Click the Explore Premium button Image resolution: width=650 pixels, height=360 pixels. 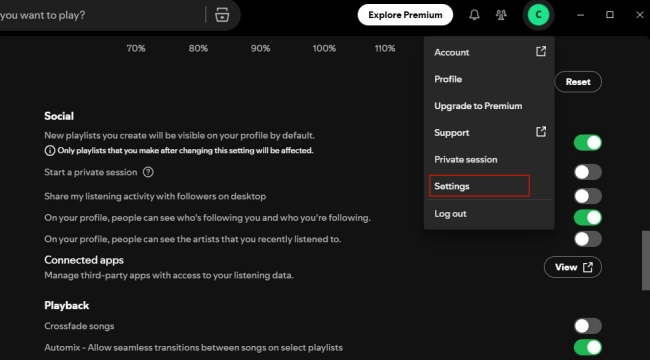(405, 15)
